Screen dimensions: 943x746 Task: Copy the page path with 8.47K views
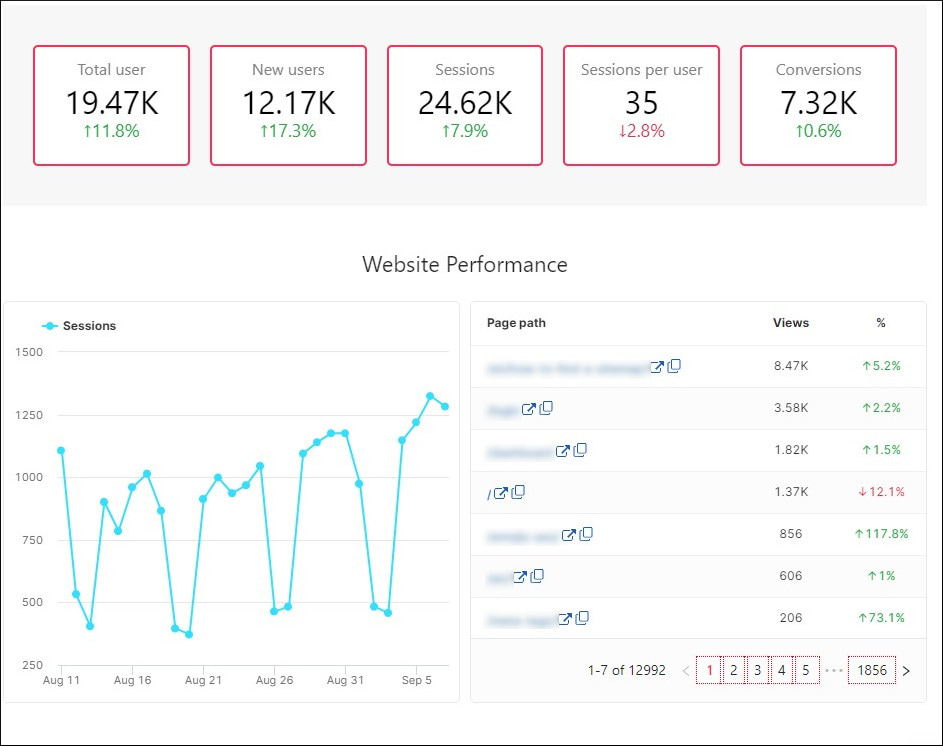[x=674, y=366]
